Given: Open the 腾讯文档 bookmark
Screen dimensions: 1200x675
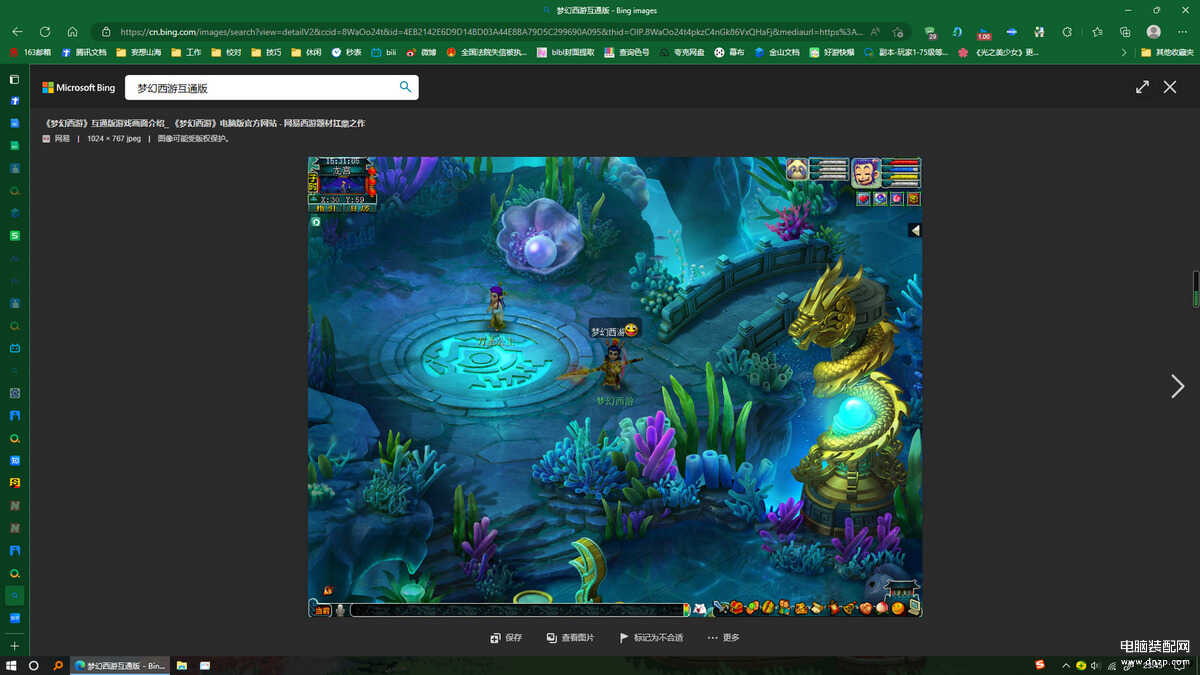Looking at the screenshot, I should pyautogui.click(x=84, y=52).
